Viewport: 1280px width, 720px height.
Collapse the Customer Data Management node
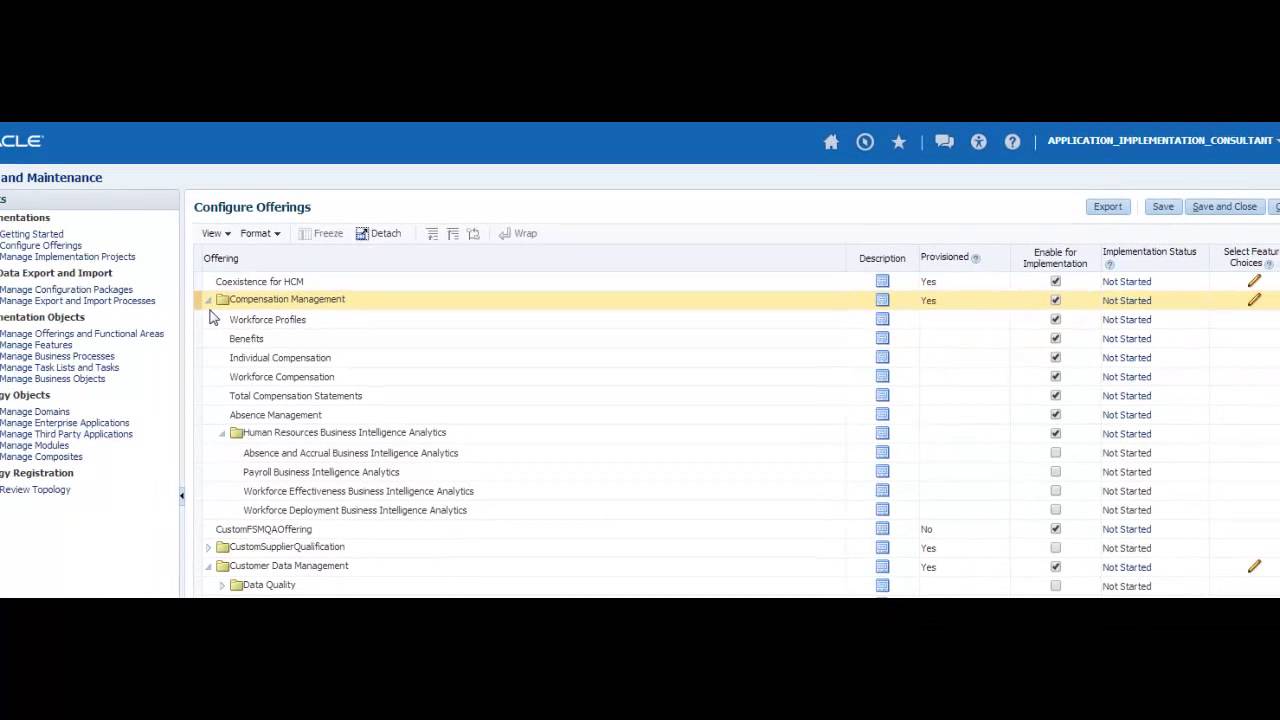pyautogui.click(x=209, y=566)
